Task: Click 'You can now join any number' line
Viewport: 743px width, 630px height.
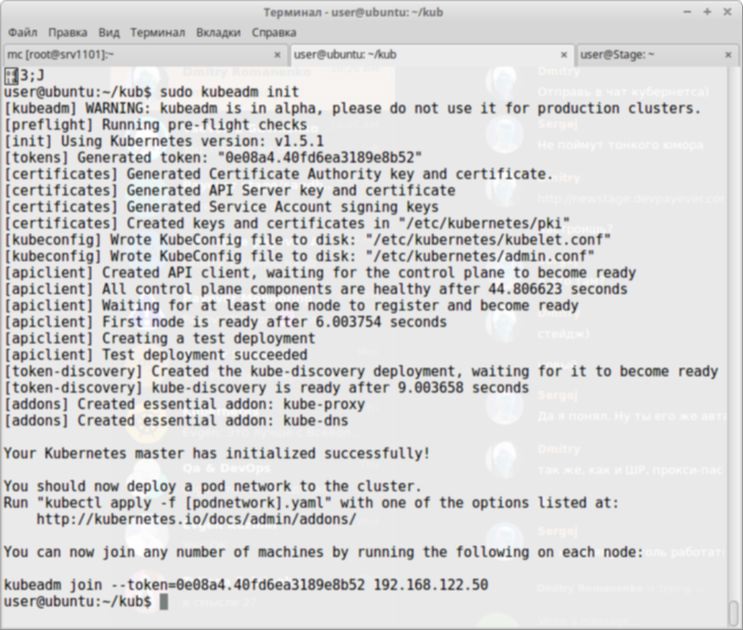Action: (x=324, y=552)
